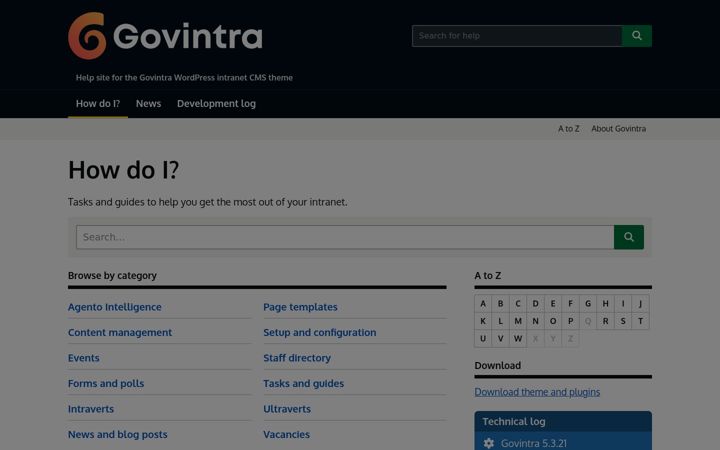Focus the 'Search...' field under How do I
This screenshot has width=720, height=450.
(345, 237)
